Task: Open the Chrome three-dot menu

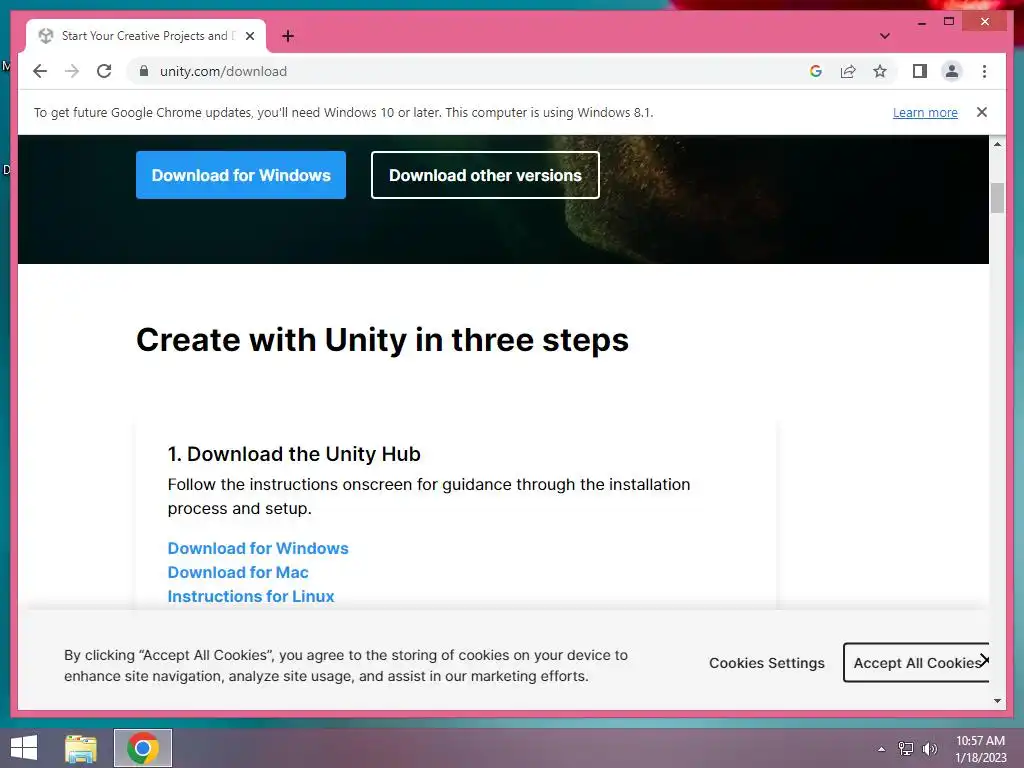Action: pos(984,71)
